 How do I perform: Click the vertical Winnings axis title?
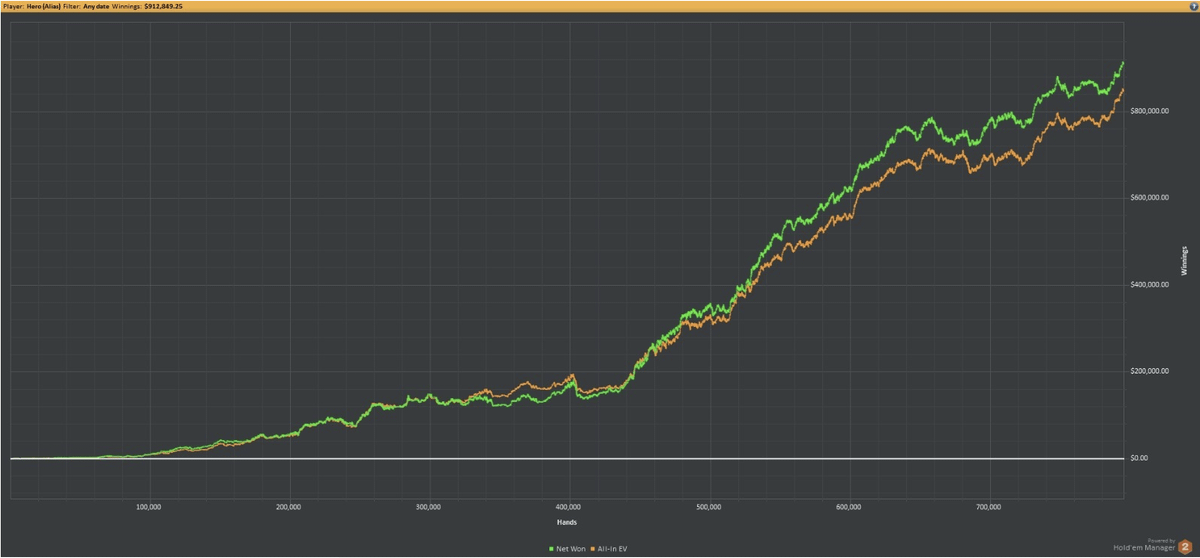click(1183, 258)
